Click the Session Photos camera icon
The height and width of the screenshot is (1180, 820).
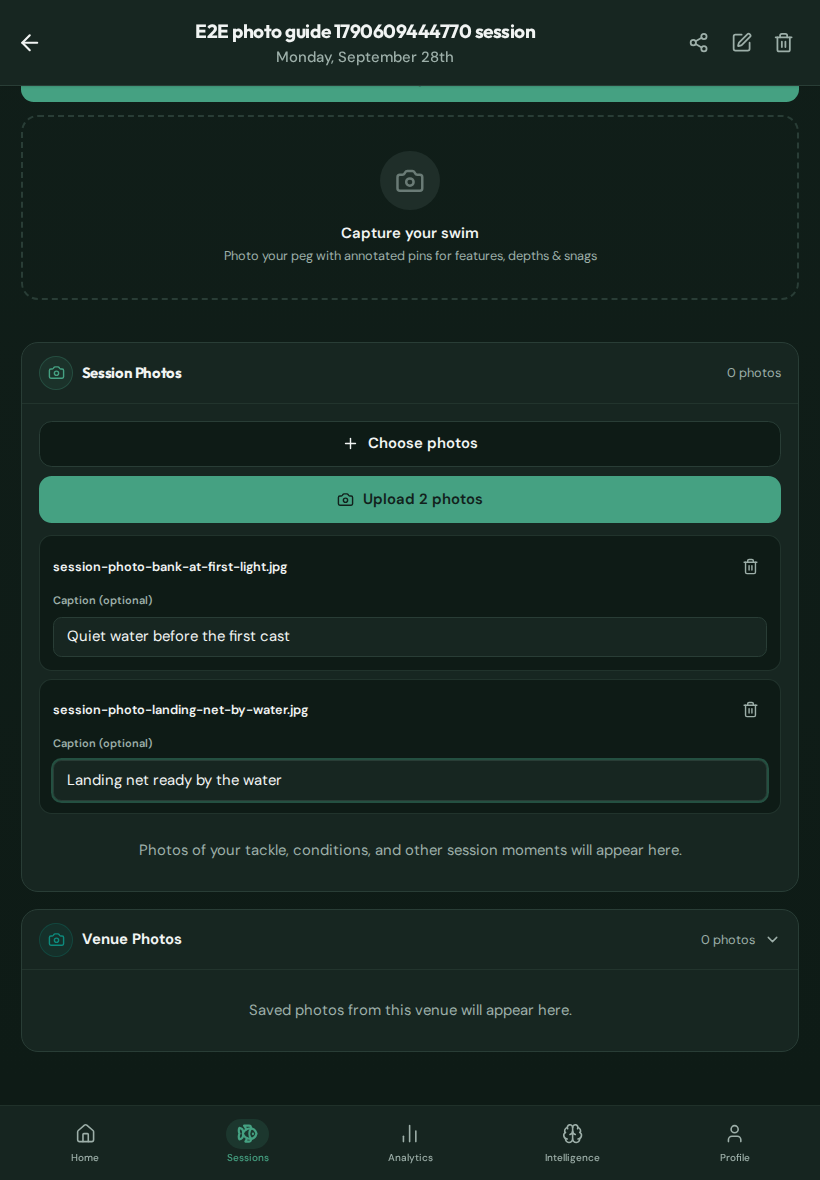pyautogui.click(x=56, y=373)
